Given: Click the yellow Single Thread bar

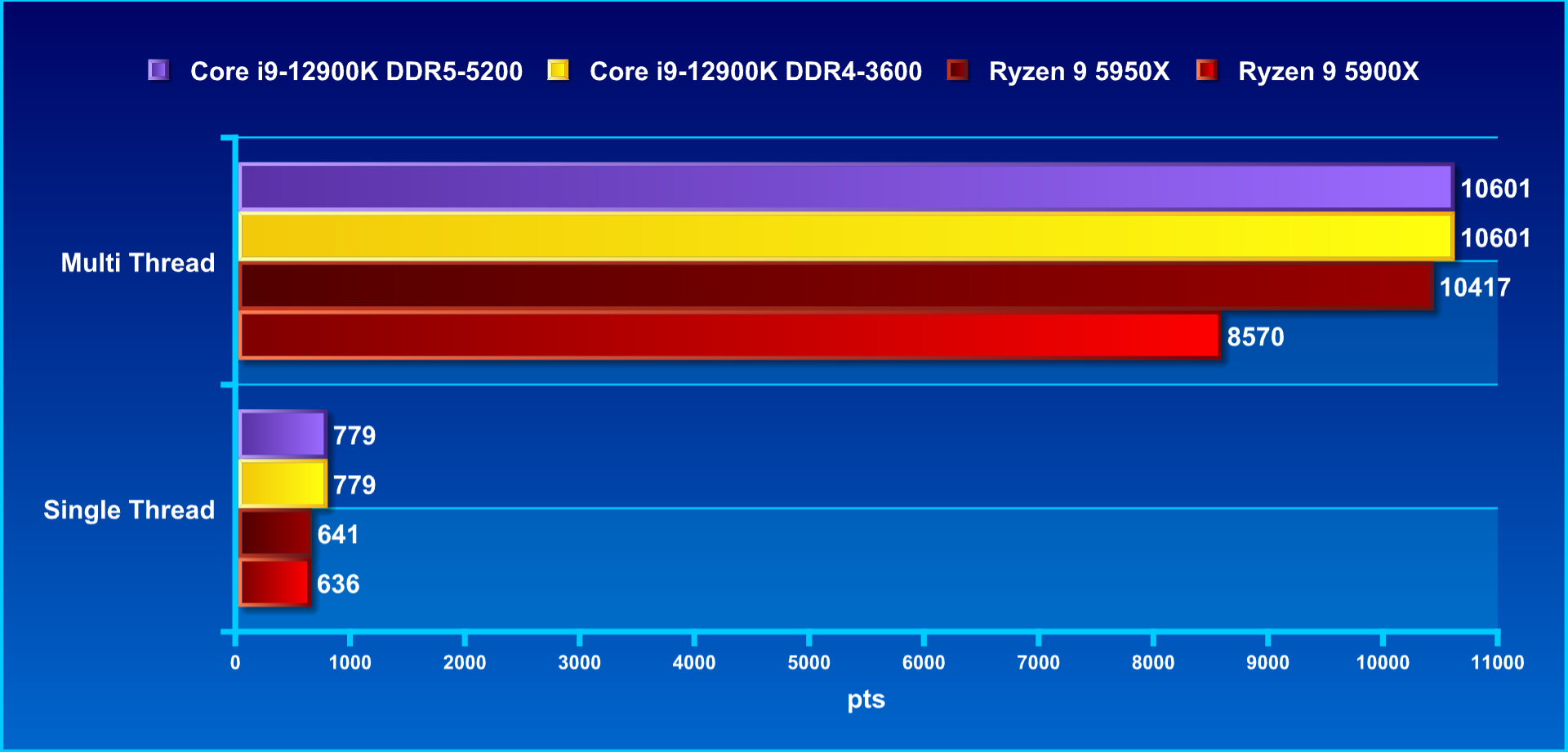Looking at the screenshot, I should click(x=283, y=483).
